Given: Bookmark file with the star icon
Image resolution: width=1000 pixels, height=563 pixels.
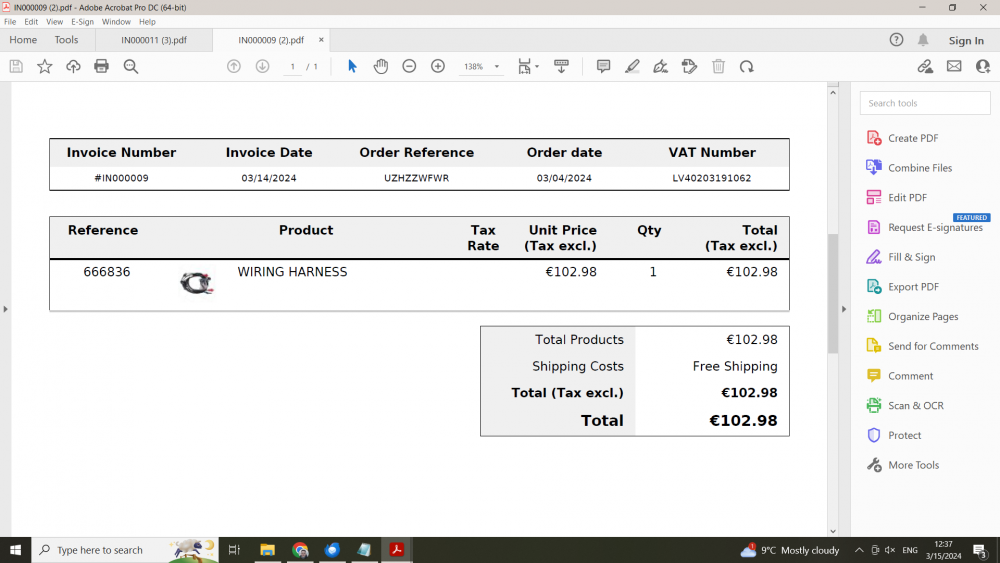Looking at the screenshot, I should pyautogui.click(x=45, y=66).
